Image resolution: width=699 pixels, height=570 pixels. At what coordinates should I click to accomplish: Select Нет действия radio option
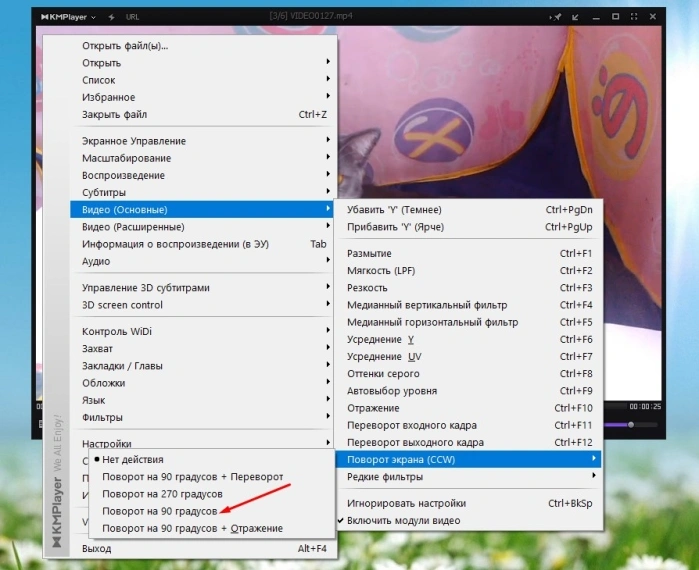tap(211, 459)
